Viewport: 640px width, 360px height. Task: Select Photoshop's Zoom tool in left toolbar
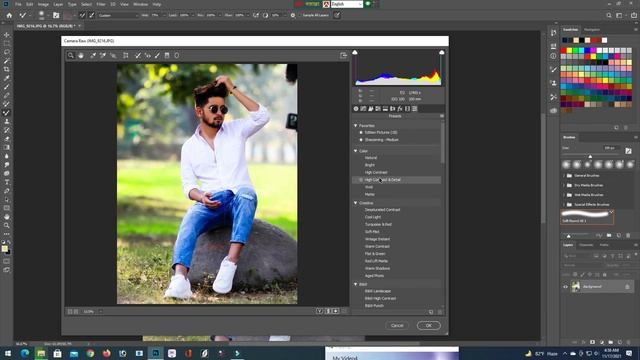[7, 225]
